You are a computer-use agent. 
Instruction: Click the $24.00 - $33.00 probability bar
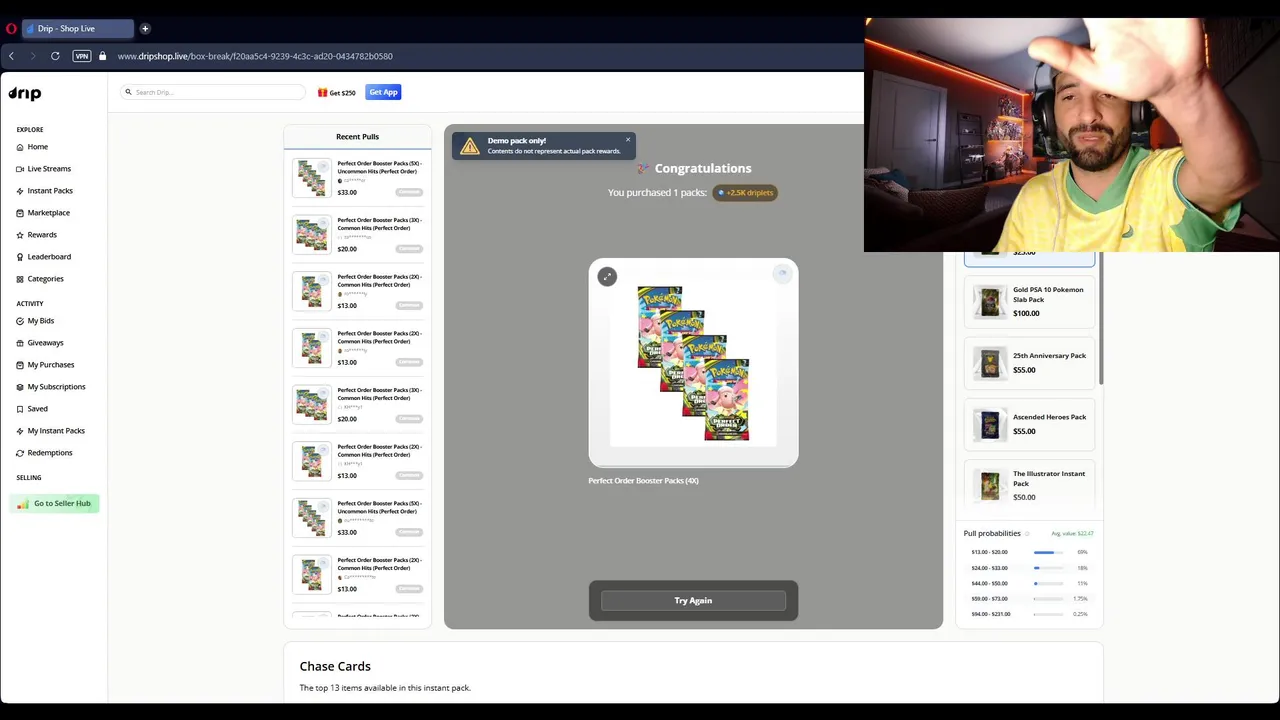tap(1049, 568)
